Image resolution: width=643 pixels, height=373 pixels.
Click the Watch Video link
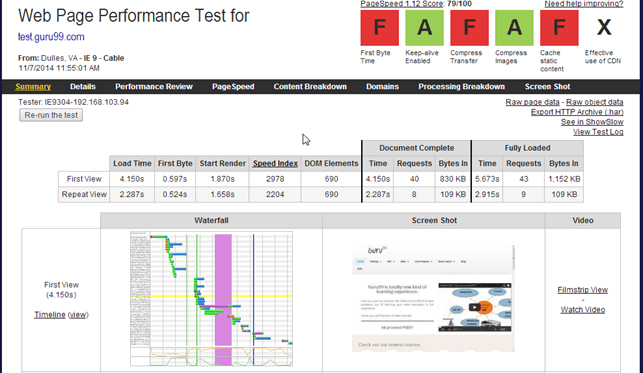583,310
